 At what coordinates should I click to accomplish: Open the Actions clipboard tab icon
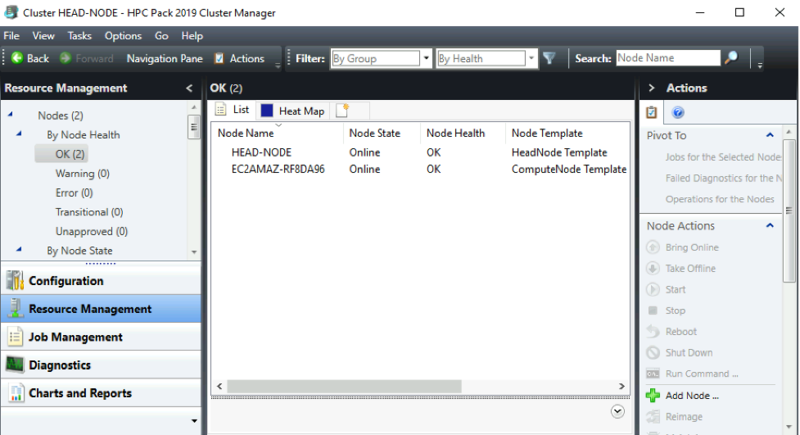(652, 112)
